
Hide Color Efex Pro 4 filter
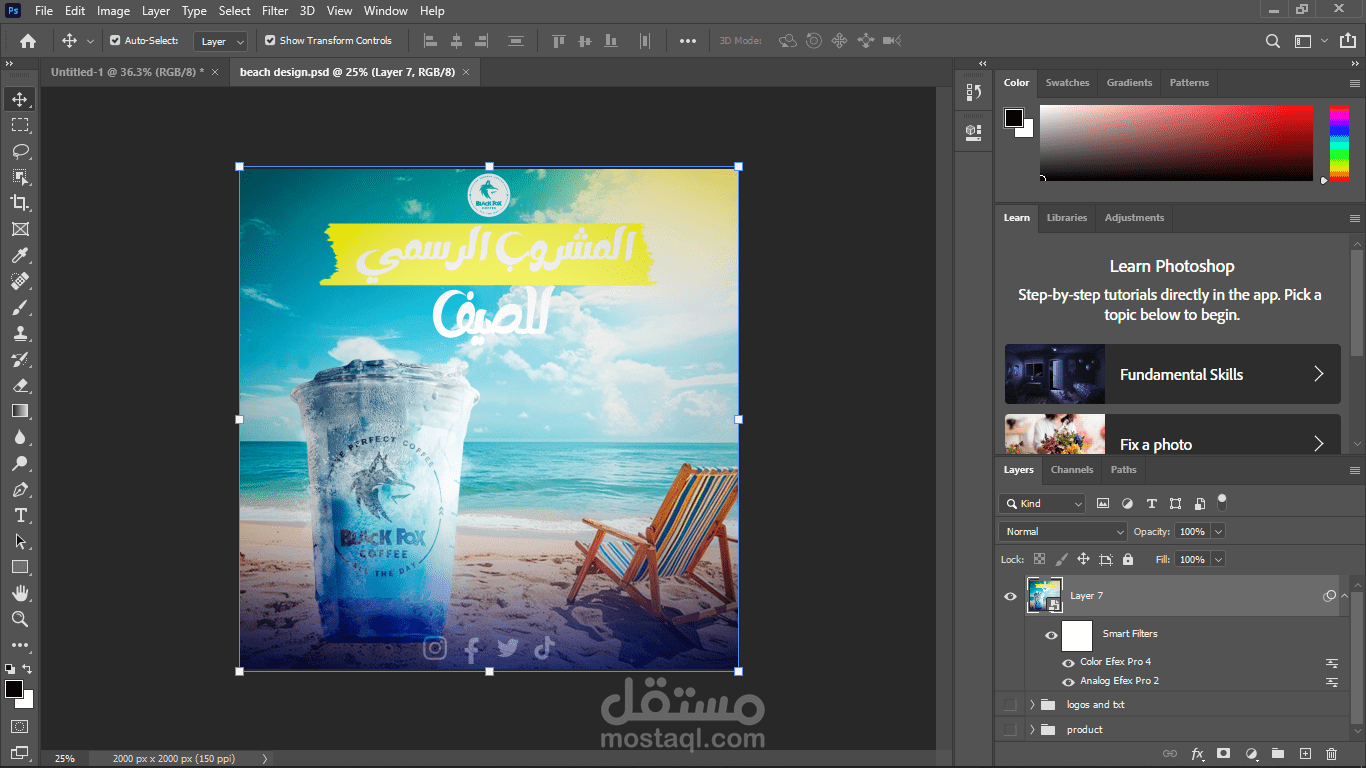point(1069,662)
